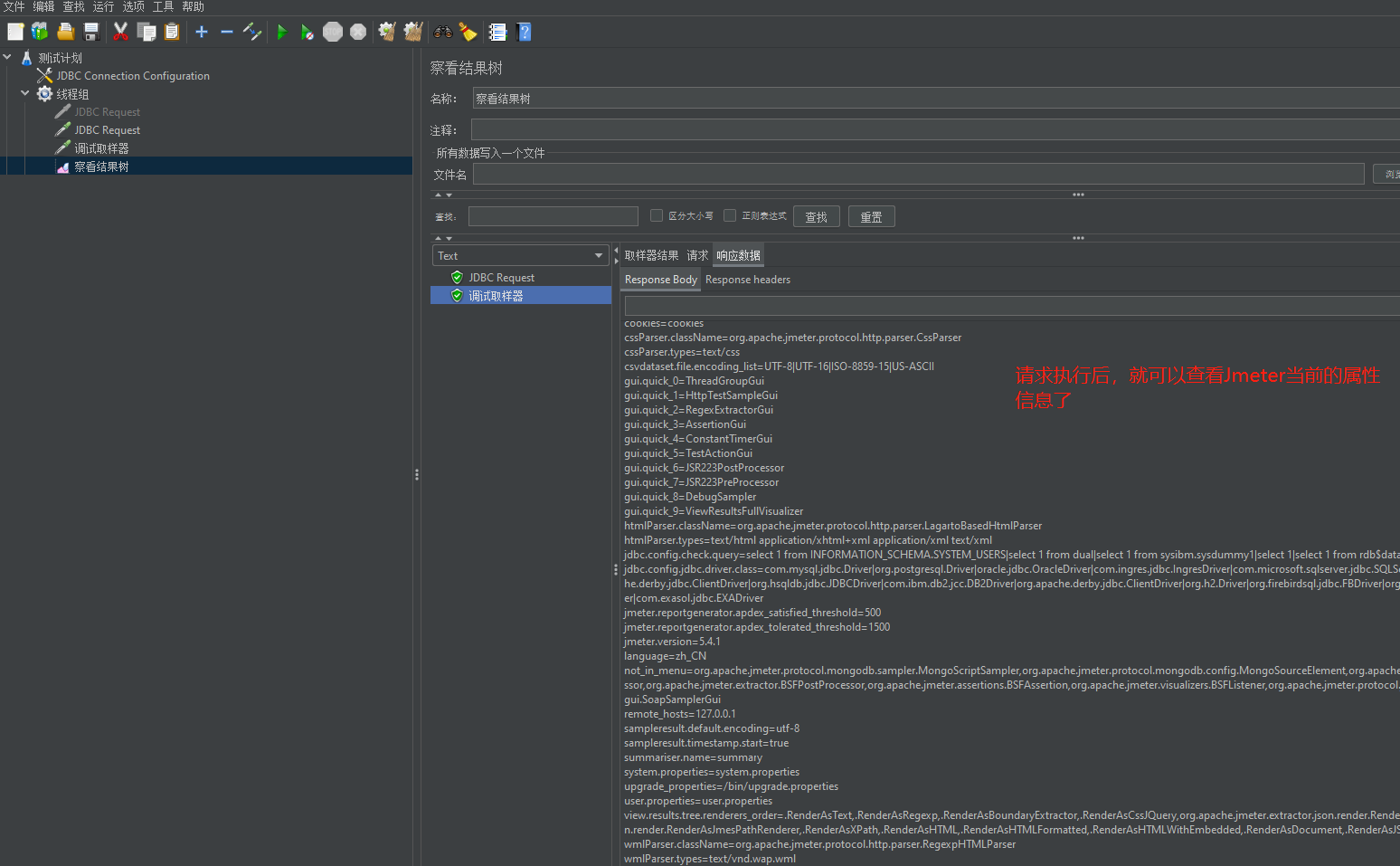The height and width of the screenshot is (866, 1400).
Task: Open the 选项 menu
Action: click(x=133, y=6)
